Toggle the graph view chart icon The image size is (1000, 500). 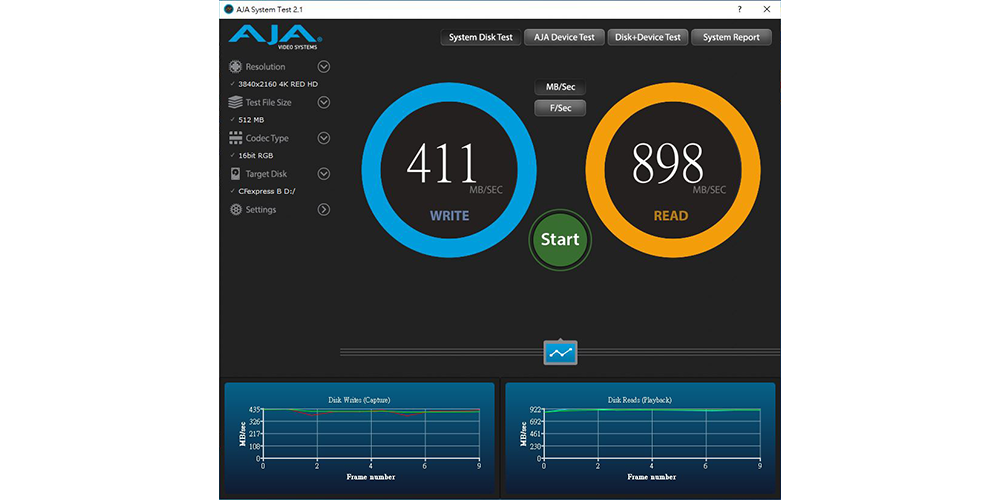click(x=560, y=352)
